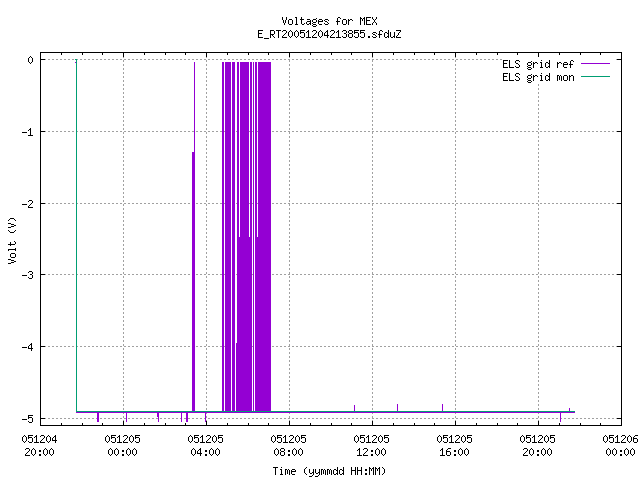This screenshot has height=480, width=640.
Task: Click the chart title 'Voltages for MEX'
Action: tap(329, 21)
